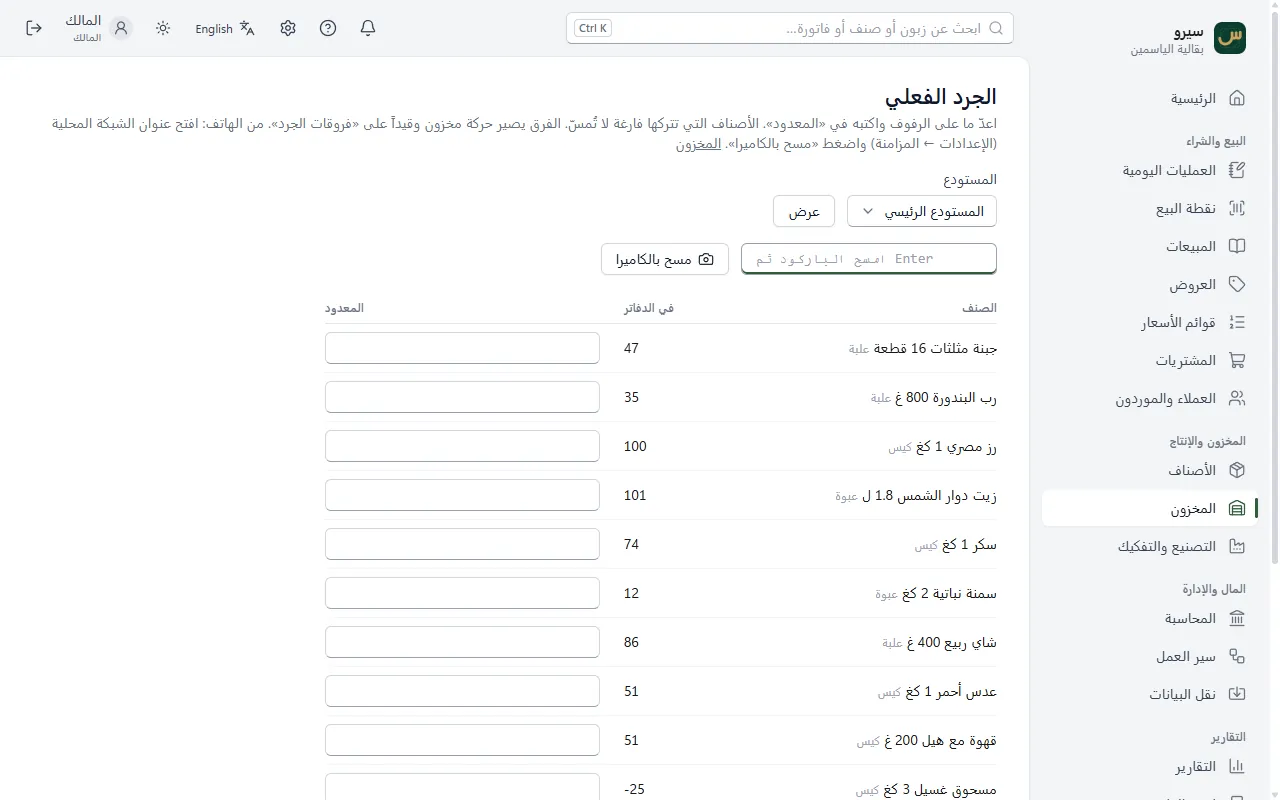
Task: Click counted field for شاي ربيع 400 غ
Action: click(462, 642)
